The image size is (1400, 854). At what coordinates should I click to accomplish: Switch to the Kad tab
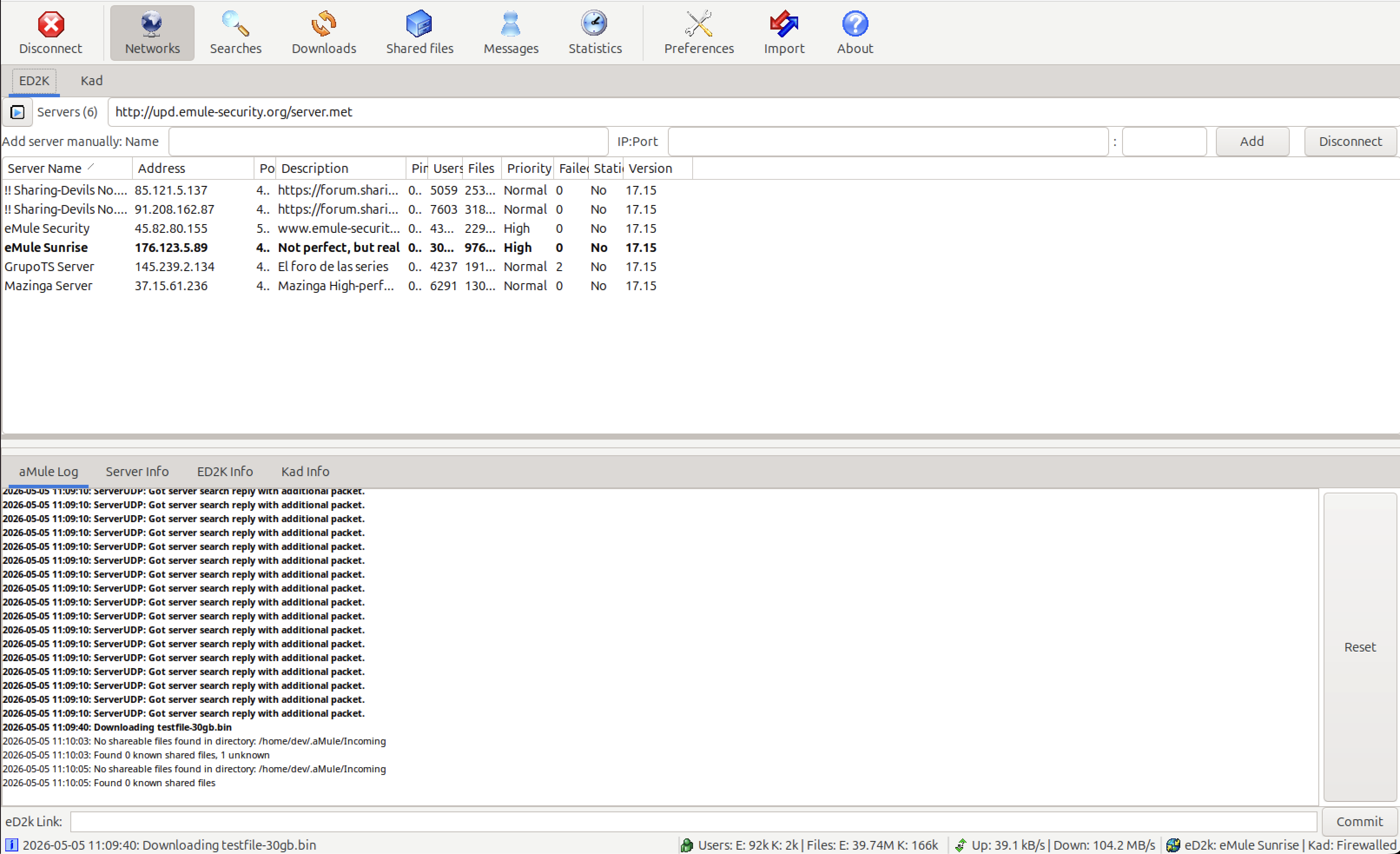(x=92, y=81)
